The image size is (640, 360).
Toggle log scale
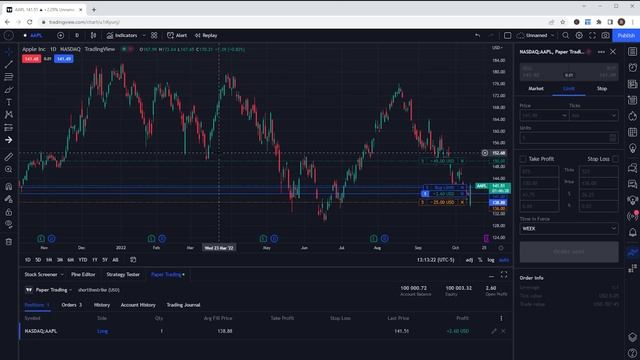pos(491,260)
